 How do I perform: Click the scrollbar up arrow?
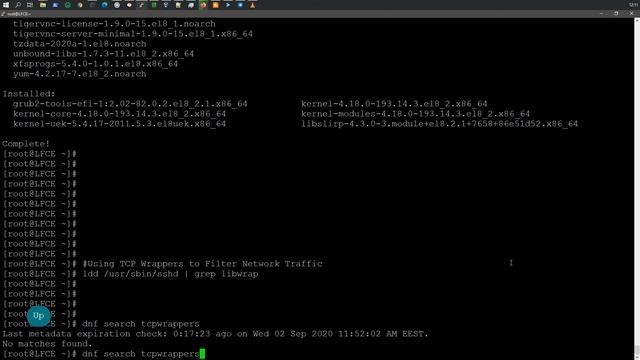(x=637, y=20)
